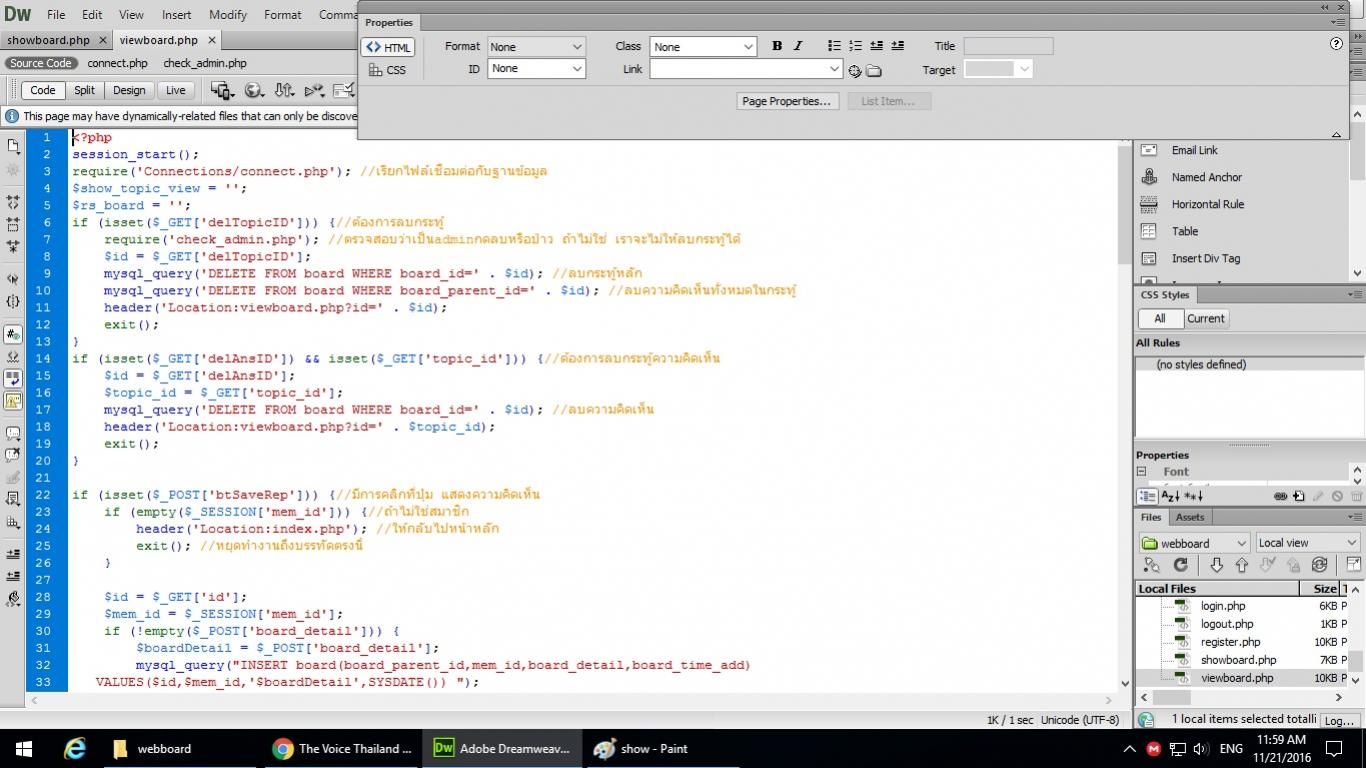1366x768 pixels.
Task: Open the Modify menu
Action: [228, 15]
